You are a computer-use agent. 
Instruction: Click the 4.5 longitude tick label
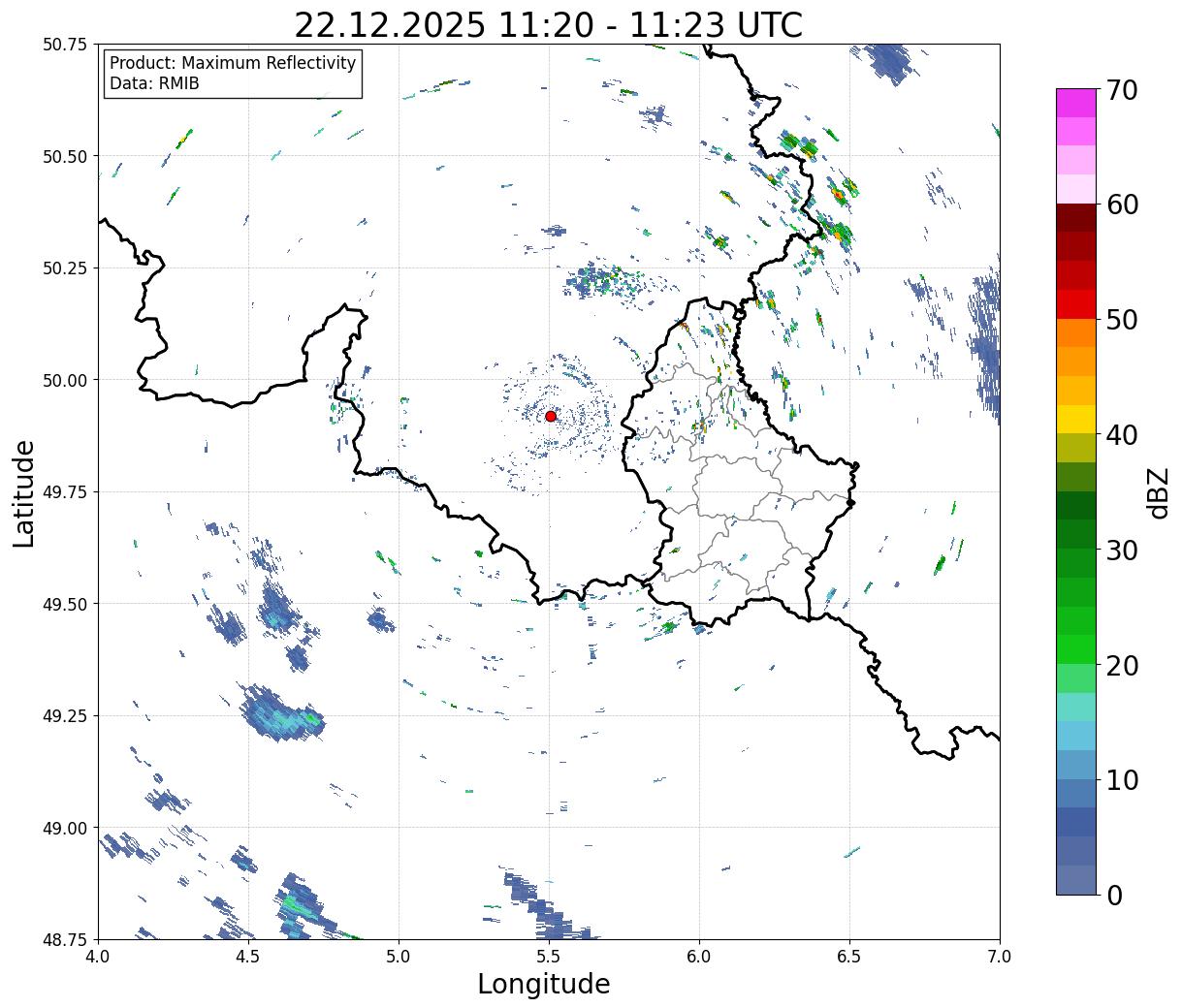pos(248,957)
